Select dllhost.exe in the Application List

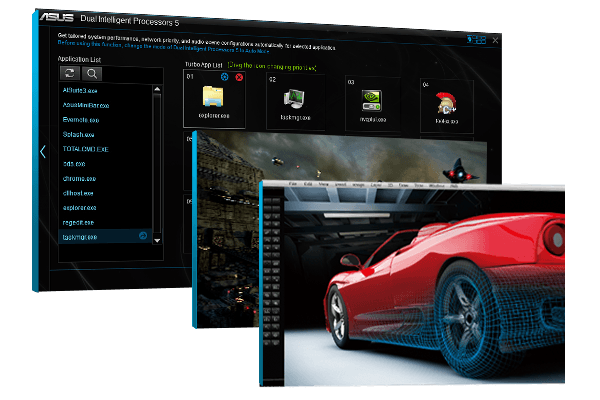pos(78,193)
